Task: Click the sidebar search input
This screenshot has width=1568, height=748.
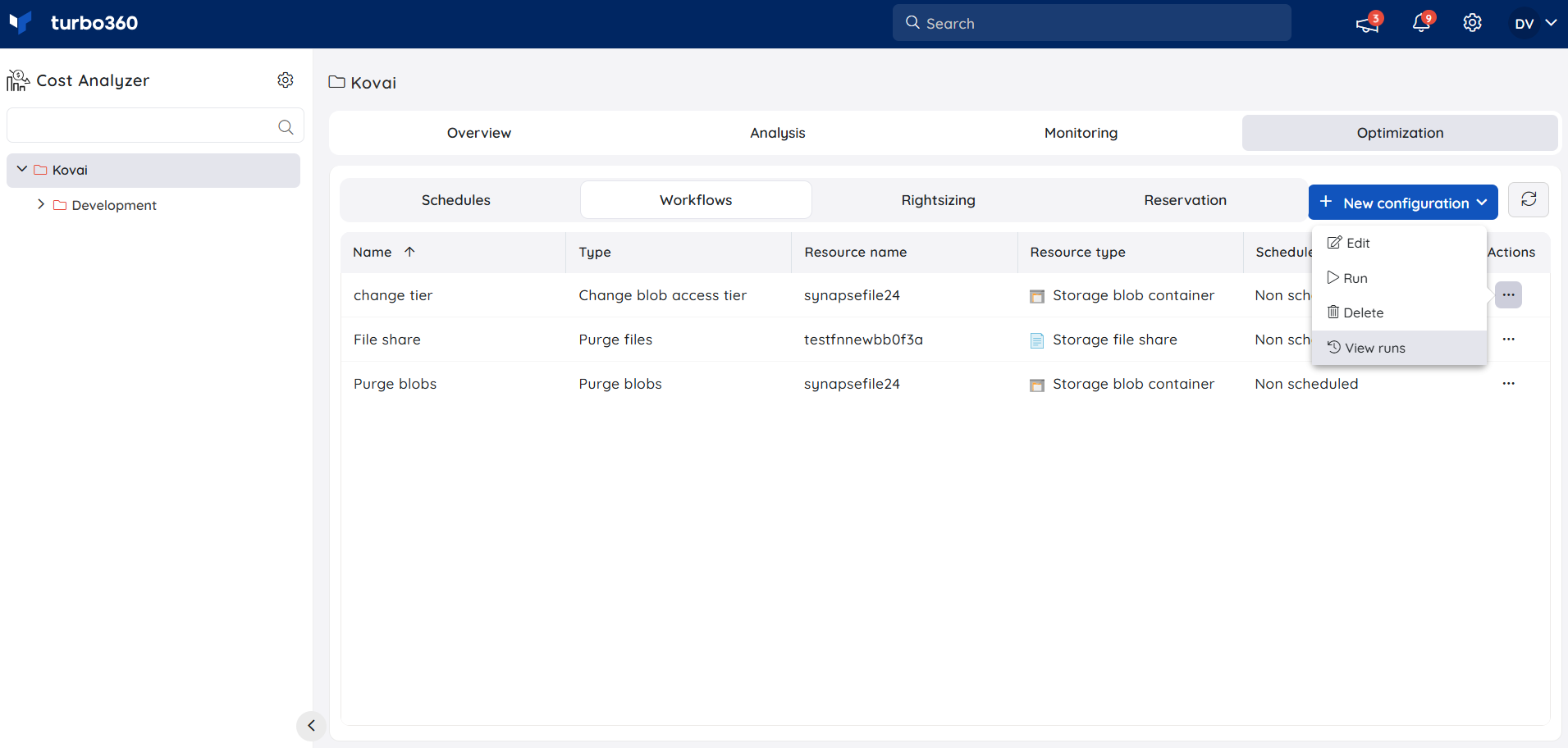Action: click(155, 125)
